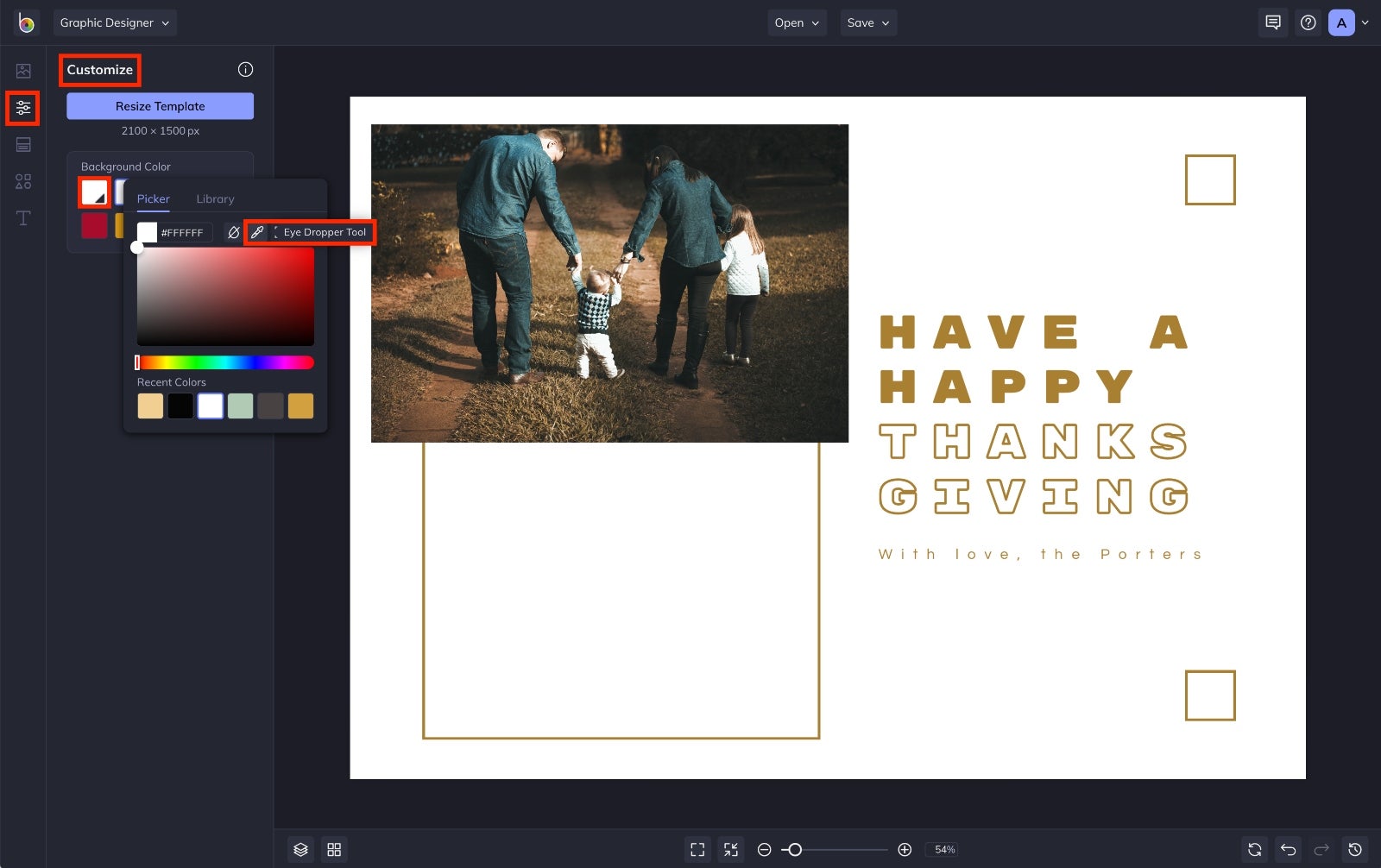Toggle fit-to-screen view icon
Image resolution: width=1381 pixels, height=868 pixels.
point(697,850)
